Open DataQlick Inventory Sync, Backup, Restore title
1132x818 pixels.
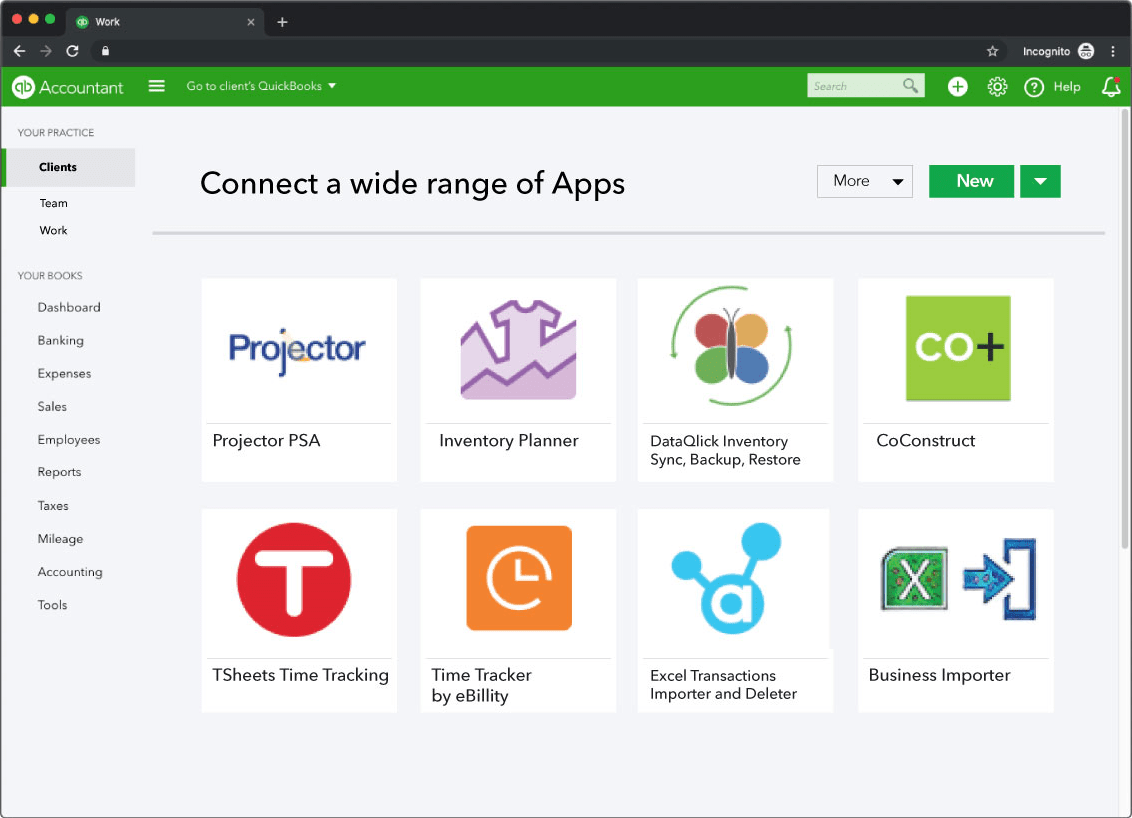point(726,451)
